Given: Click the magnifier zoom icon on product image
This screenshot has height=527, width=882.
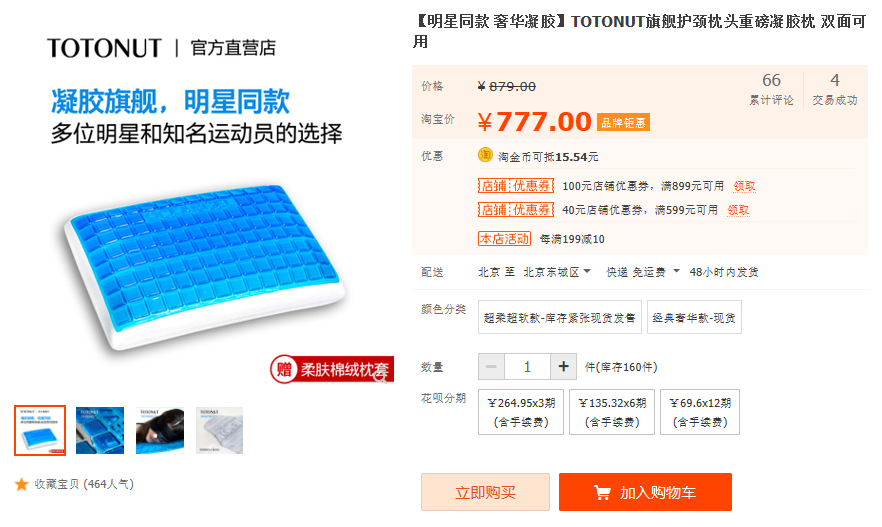Looking at the screenshot, I should click(381, 376).
